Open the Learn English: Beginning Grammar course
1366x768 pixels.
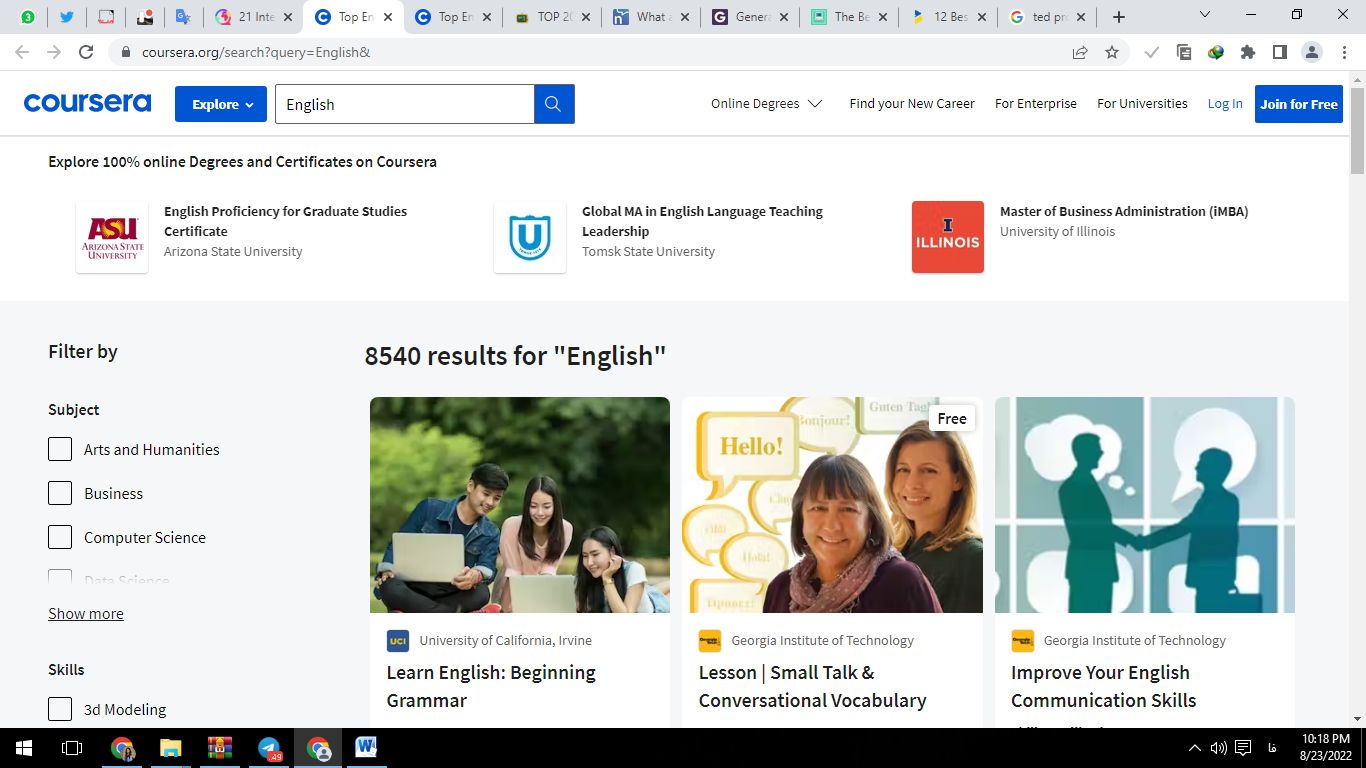click(x=491, y=686)
